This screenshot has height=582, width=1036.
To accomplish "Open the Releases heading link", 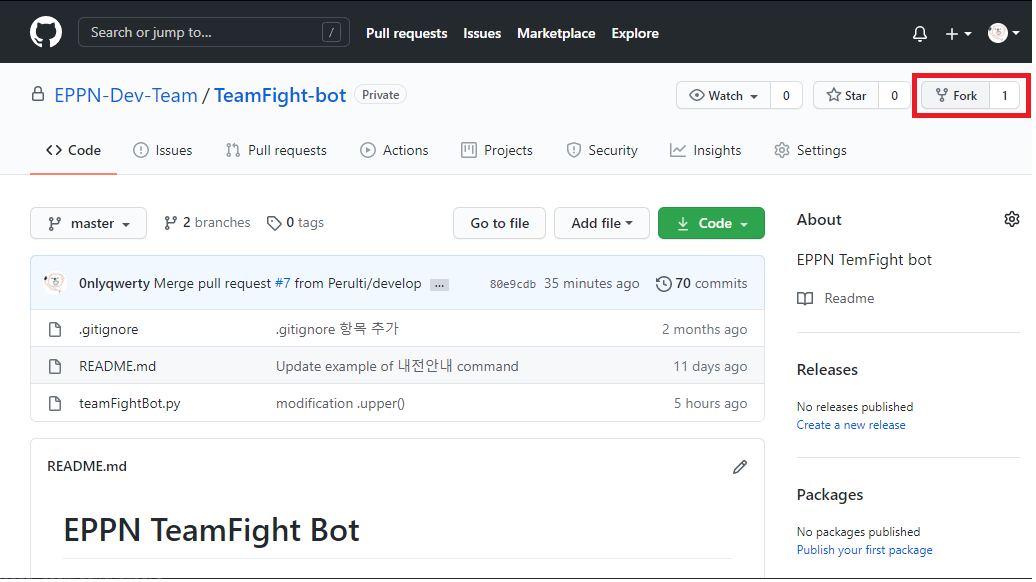I will (x=827, y=369).
